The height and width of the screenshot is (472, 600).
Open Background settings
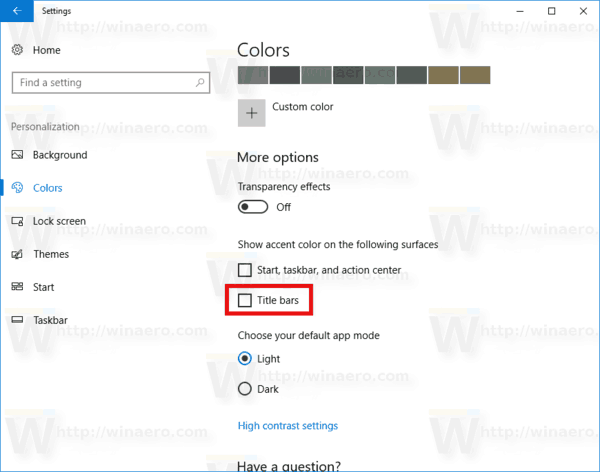point(60,155)
